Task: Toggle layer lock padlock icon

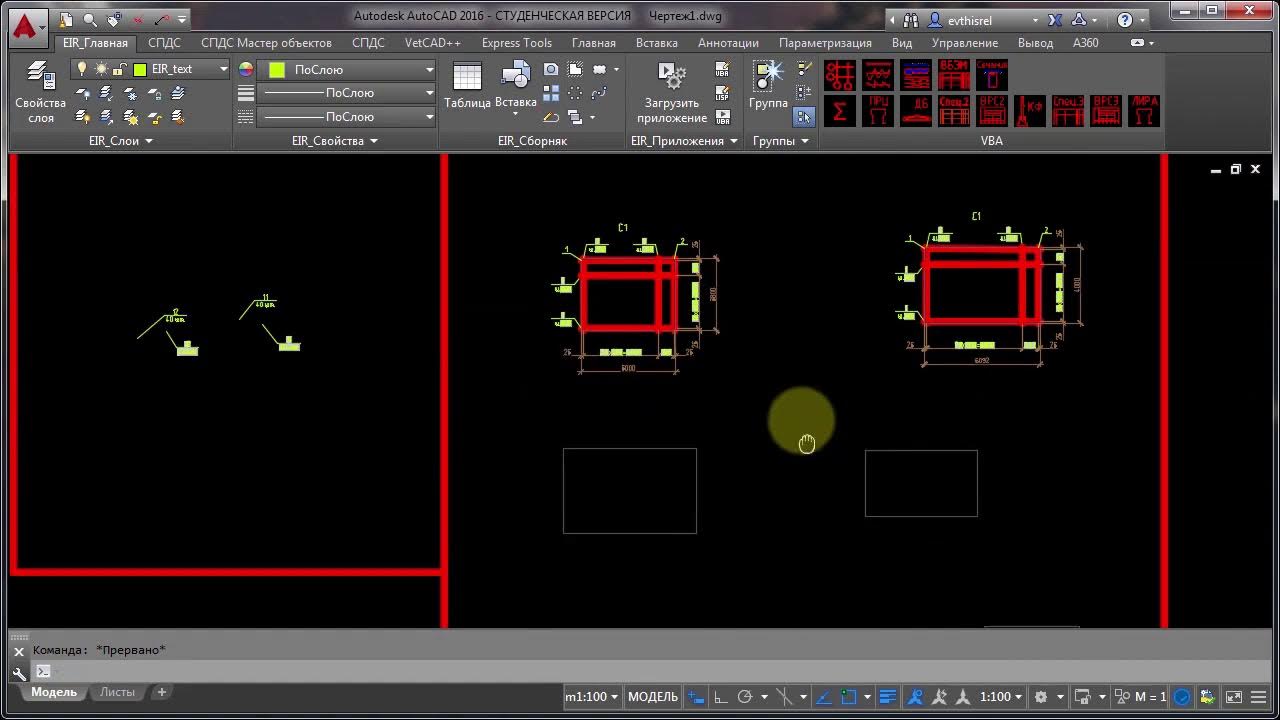Action: pyautogui.click(x=118, y=69)
